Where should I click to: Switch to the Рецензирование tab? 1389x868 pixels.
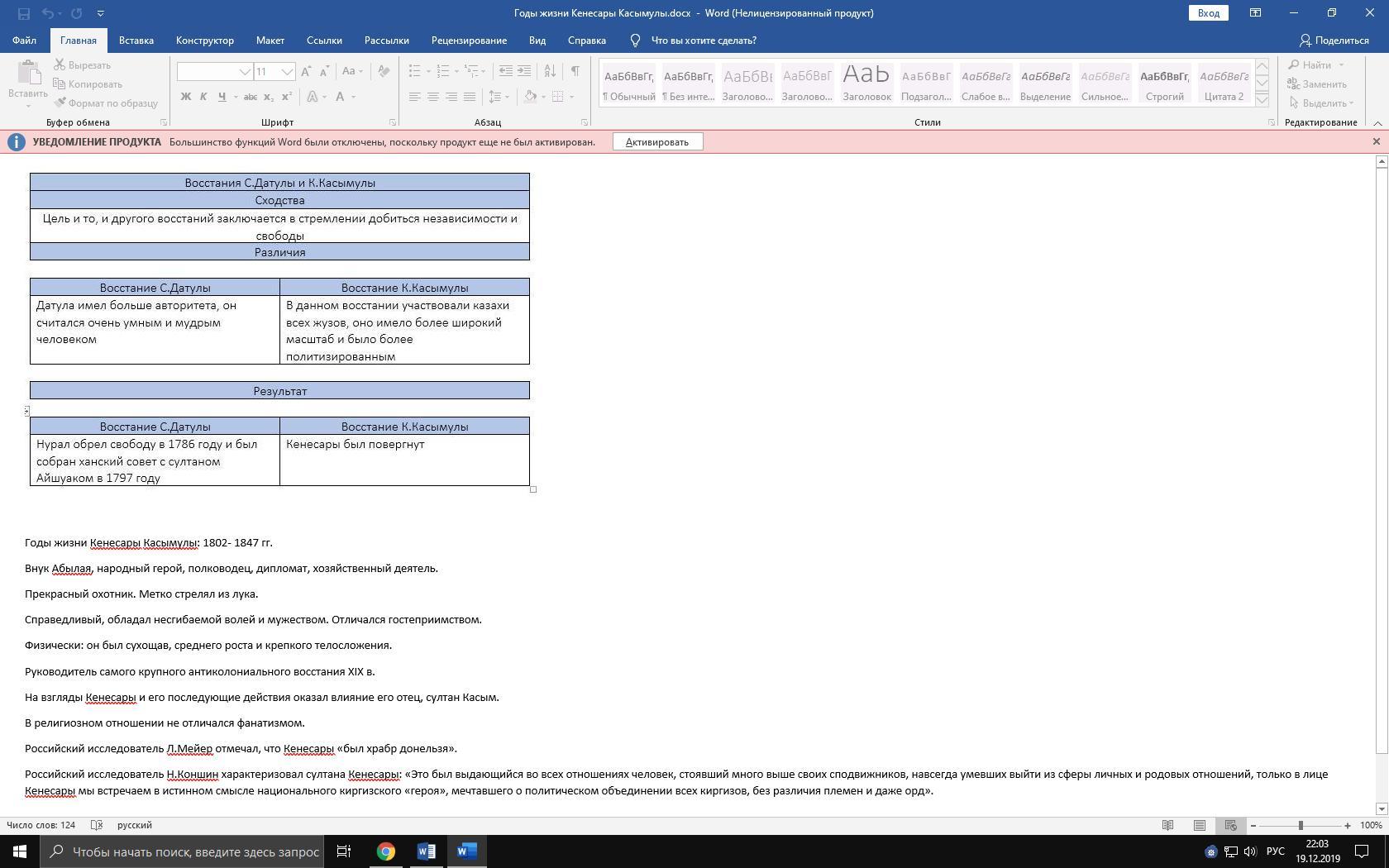click(x=469, y=41)
